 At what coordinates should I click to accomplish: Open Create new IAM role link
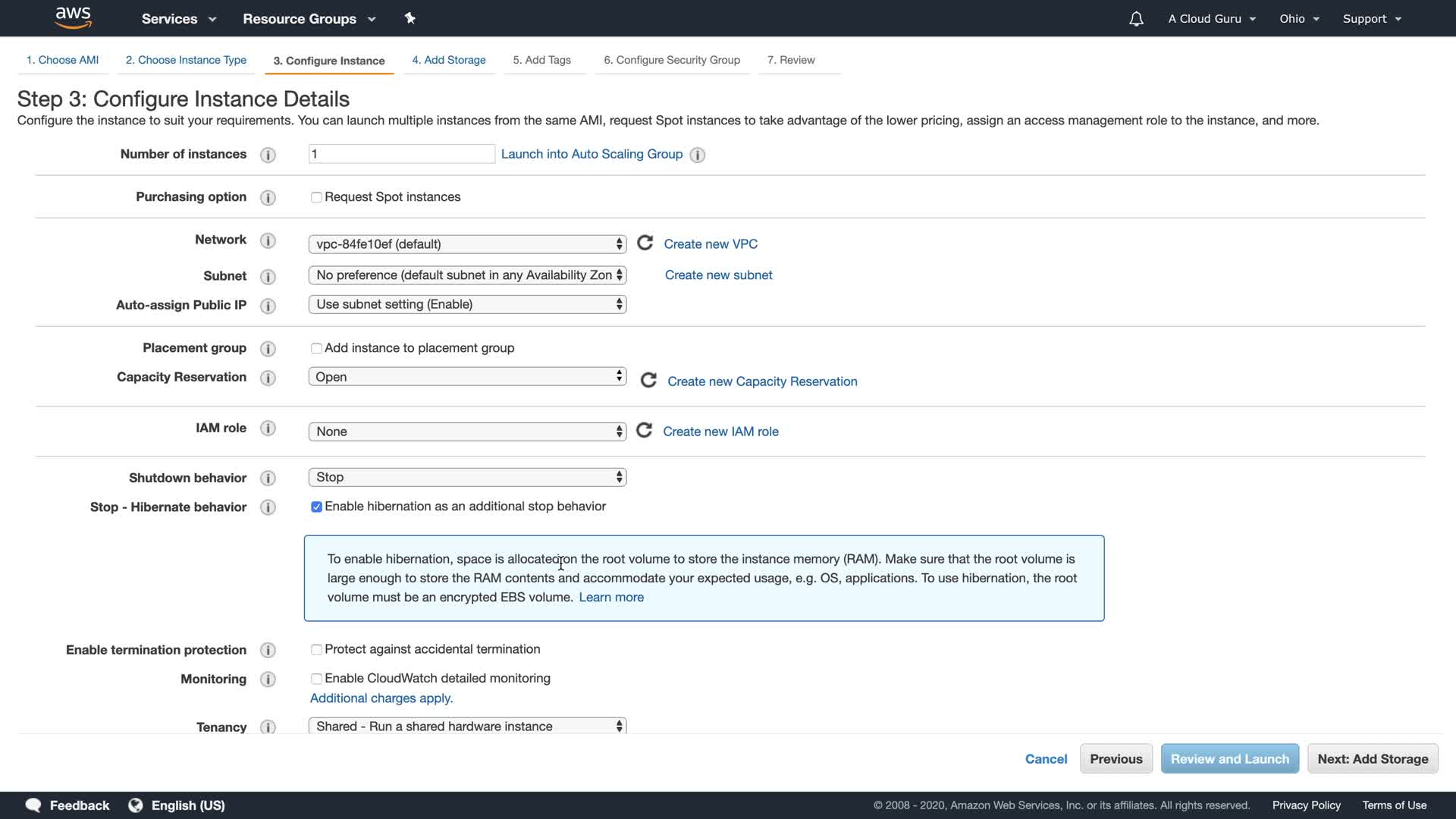[720, 431]
